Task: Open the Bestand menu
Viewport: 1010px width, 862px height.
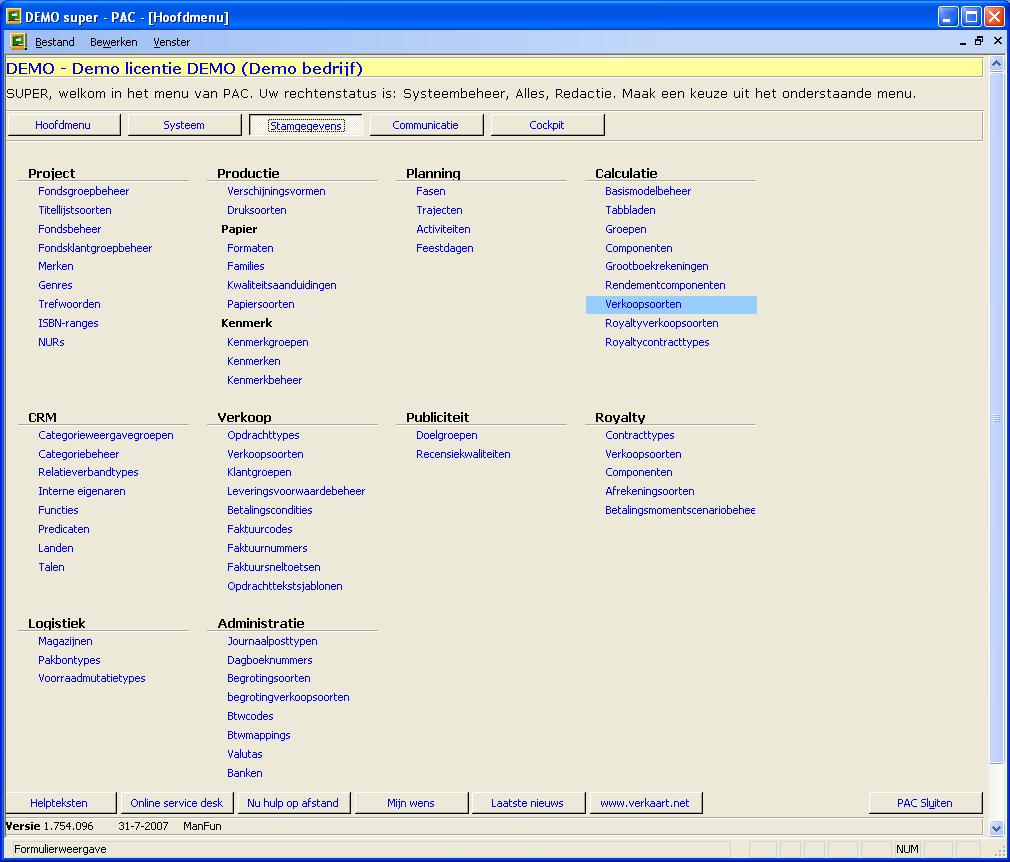Action: coord(55,43)
